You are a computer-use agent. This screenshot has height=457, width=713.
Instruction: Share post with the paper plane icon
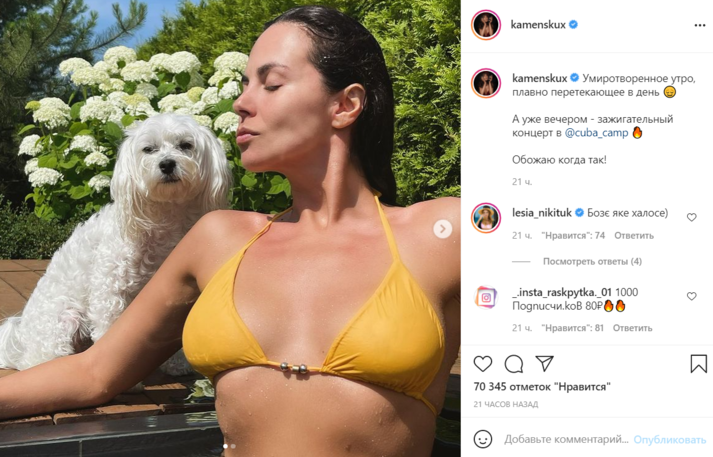pos(545,363)
